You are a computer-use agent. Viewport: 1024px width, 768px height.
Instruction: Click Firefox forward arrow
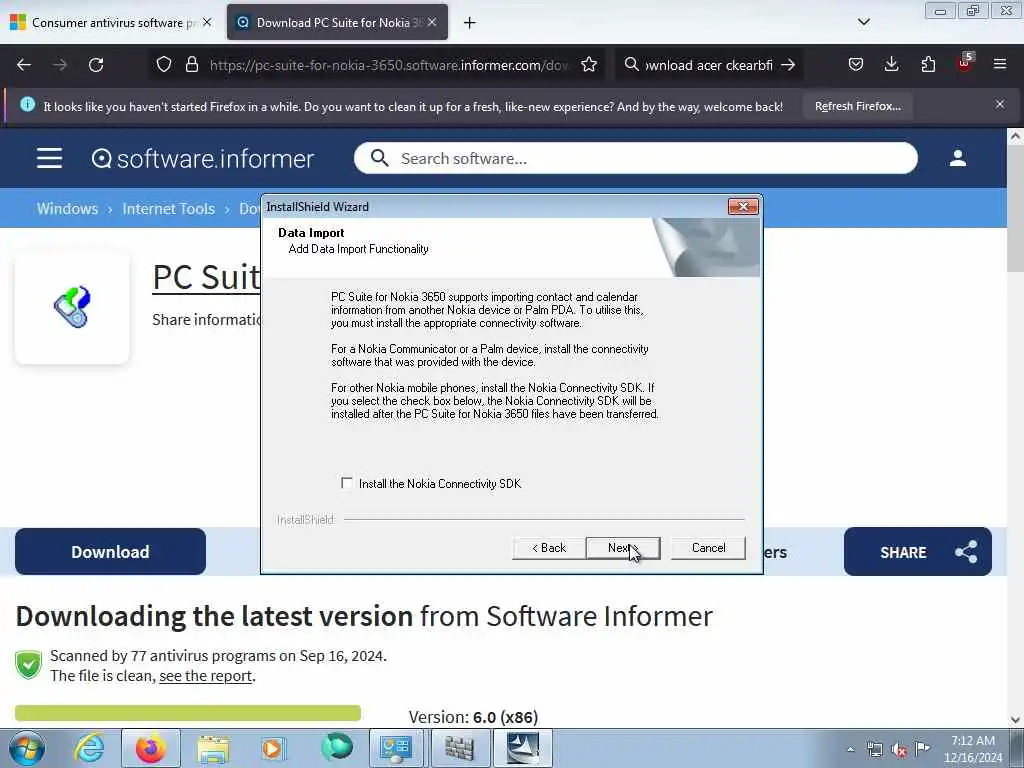click(60, 65)
